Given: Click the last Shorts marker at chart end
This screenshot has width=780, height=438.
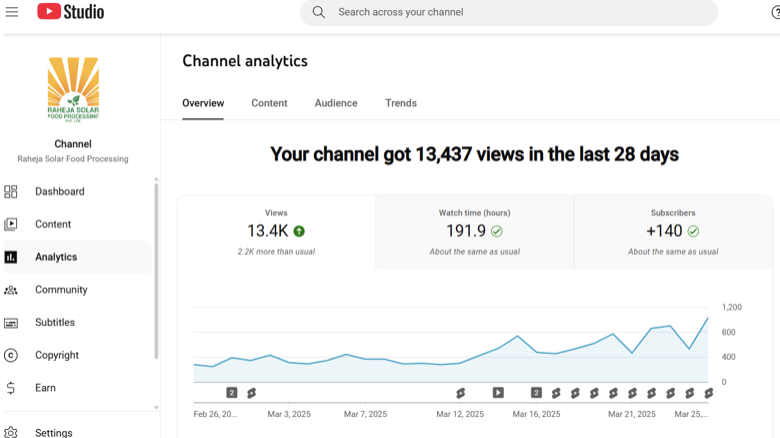Looking at the screenshot, I should [709, 393].
